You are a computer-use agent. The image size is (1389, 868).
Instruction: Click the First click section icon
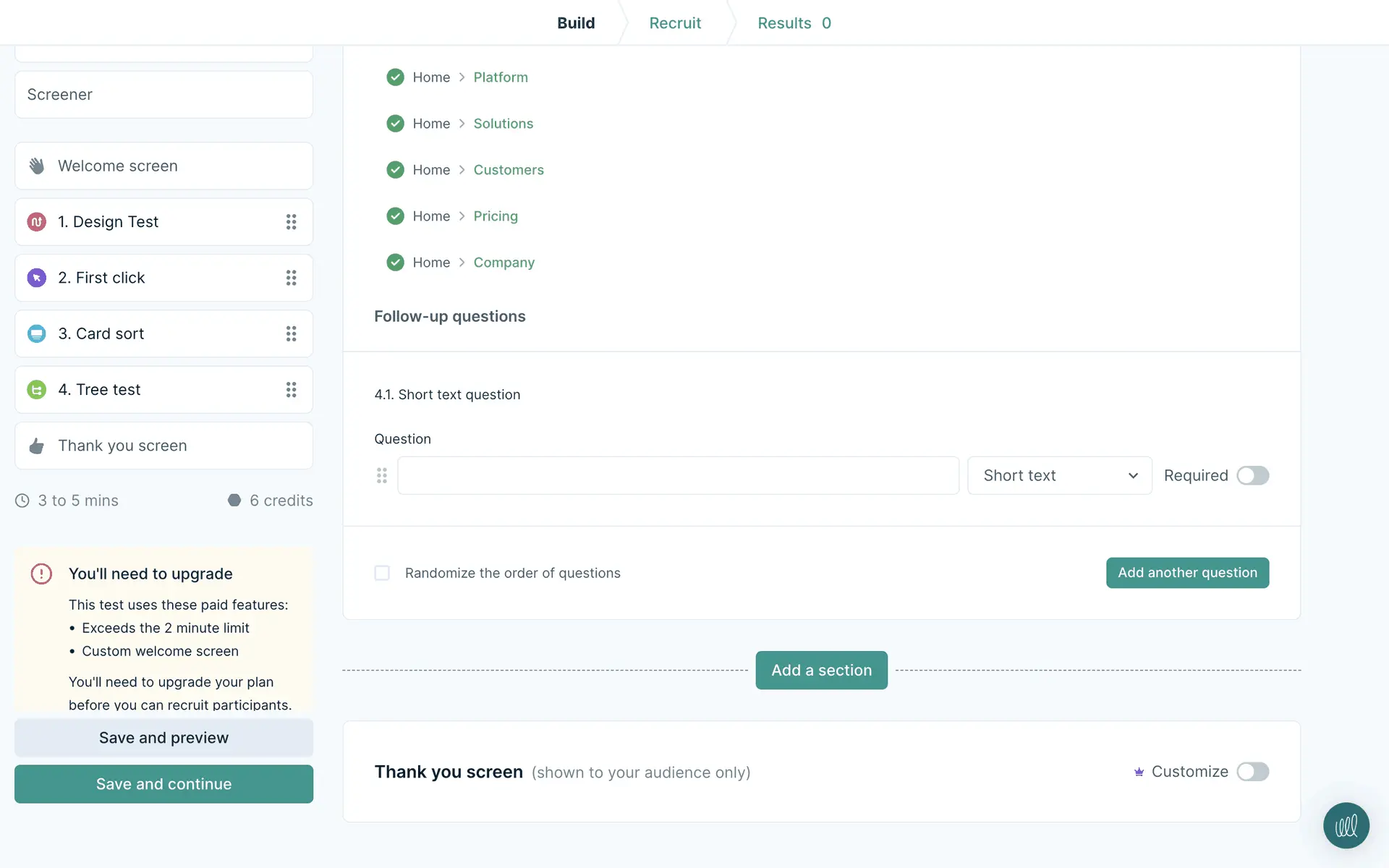click(37, 278)
